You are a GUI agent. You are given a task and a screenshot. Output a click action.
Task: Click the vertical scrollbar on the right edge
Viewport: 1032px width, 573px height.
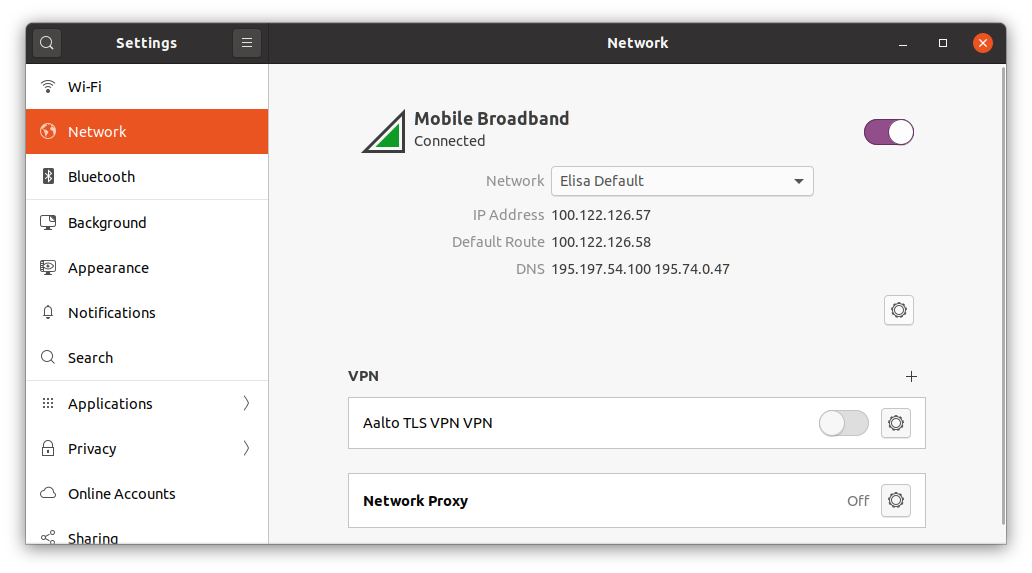[x=1002, y=300]
